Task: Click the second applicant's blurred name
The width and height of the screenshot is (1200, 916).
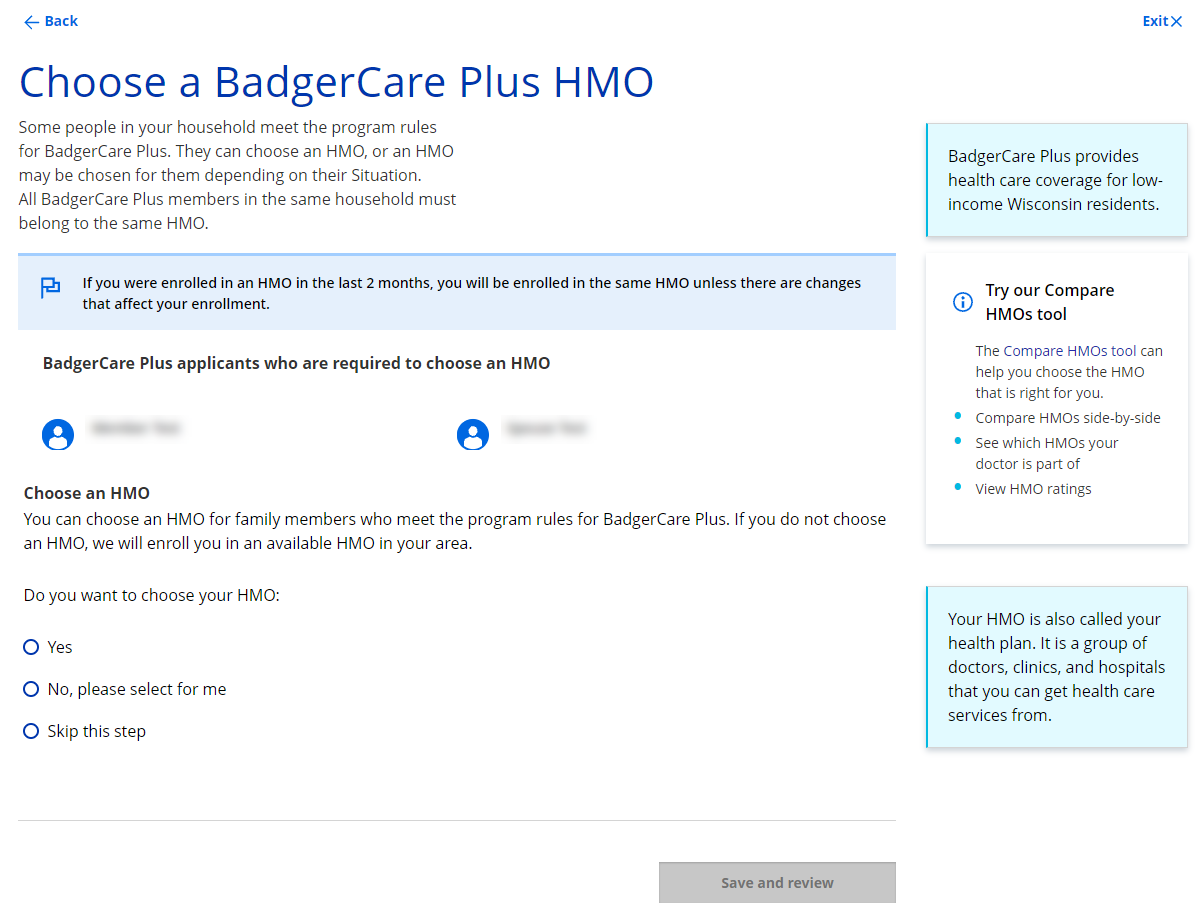Action: click(x=545, y=428)
